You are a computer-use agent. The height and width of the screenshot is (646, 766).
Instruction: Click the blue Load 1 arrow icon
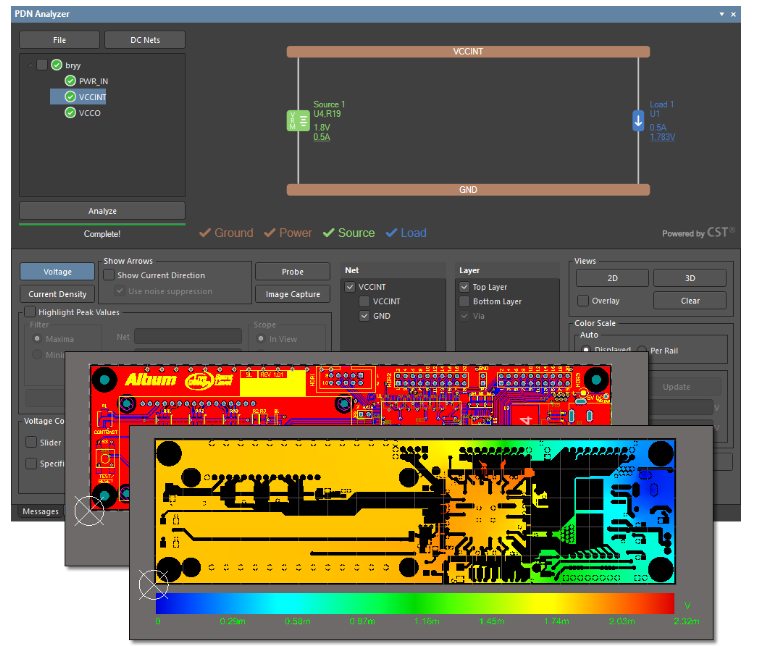click(x=638, y=121)
